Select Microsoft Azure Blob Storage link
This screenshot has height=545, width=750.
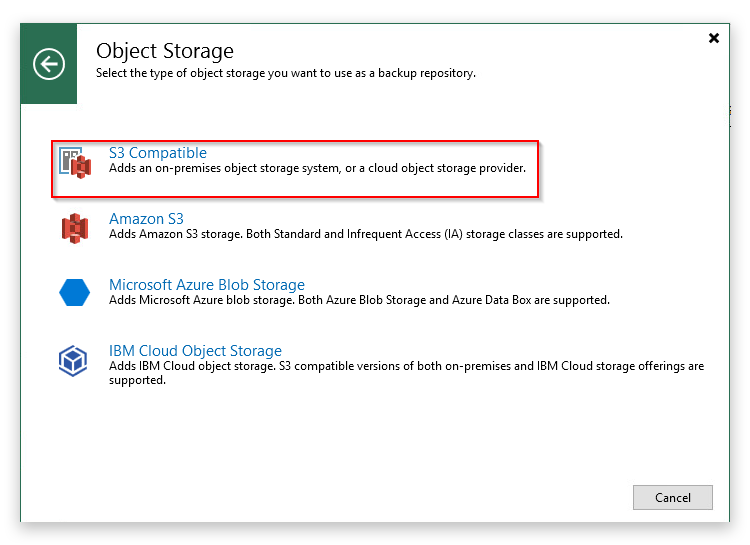pos(207,285)
